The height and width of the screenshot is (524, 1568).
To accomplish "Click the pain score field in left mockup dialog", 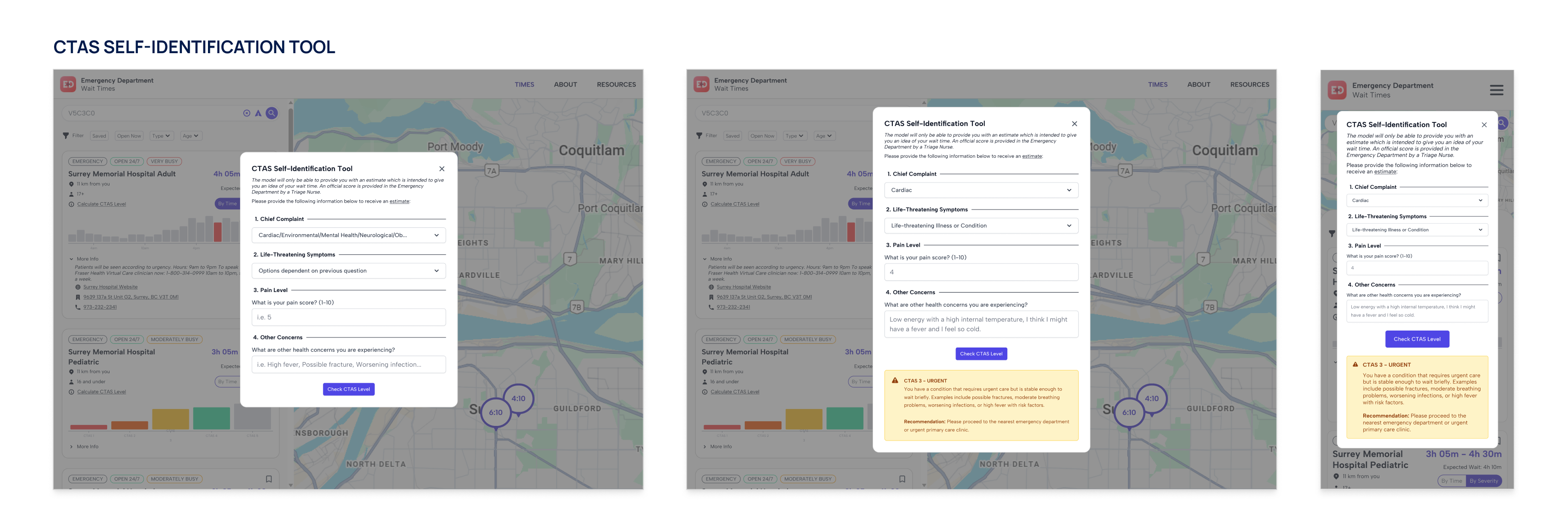I will (x=348, y=317).
